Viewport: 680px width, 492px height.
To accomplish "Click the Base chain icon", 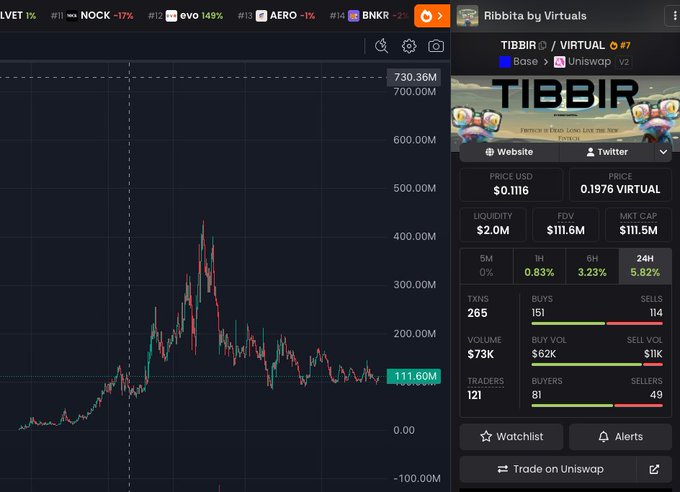I will pyautogui.click(x=505, y=62).
